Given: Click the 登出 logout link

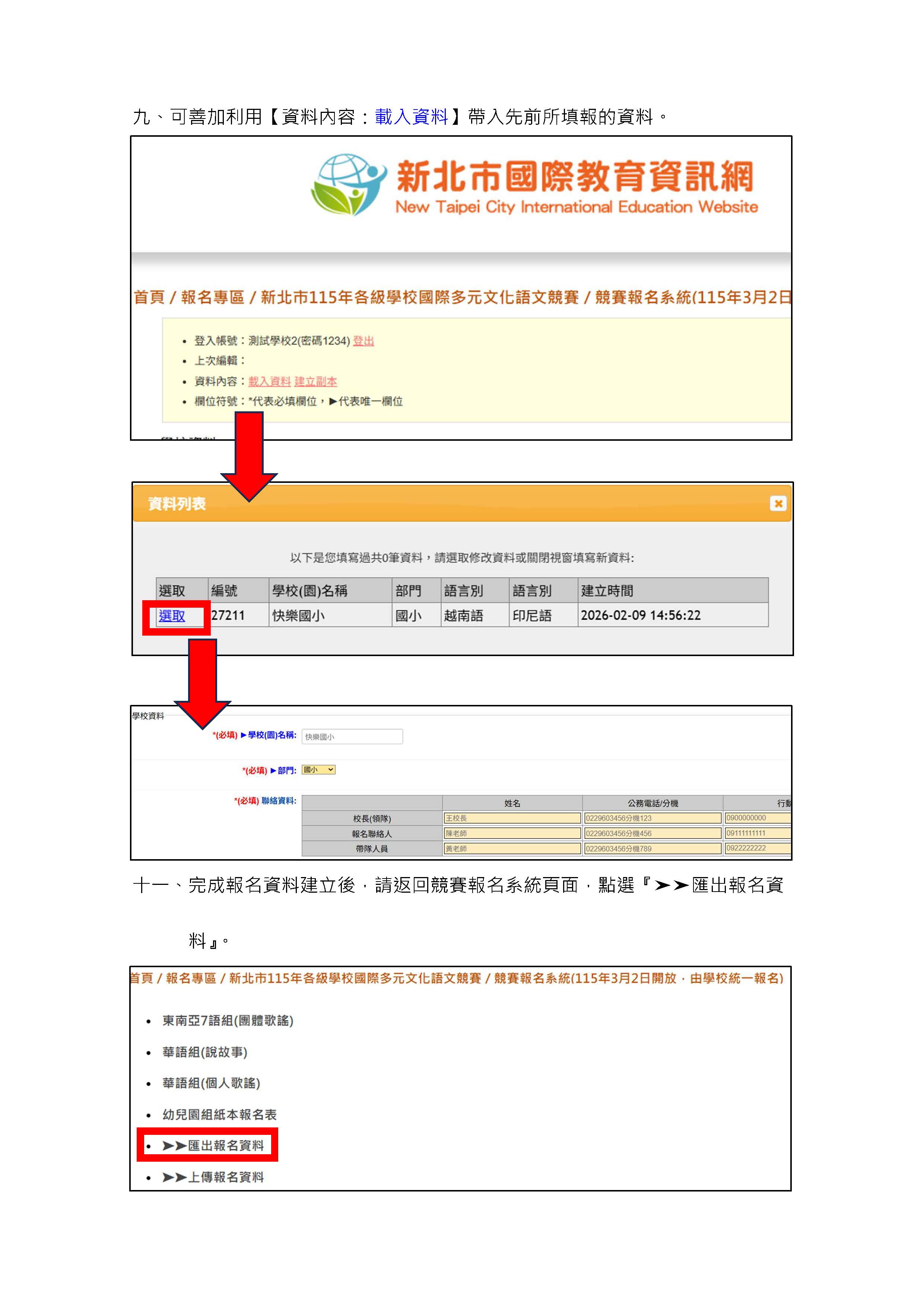Looking at the screenshot, I should pyautogui.click(x=363, y=341).
